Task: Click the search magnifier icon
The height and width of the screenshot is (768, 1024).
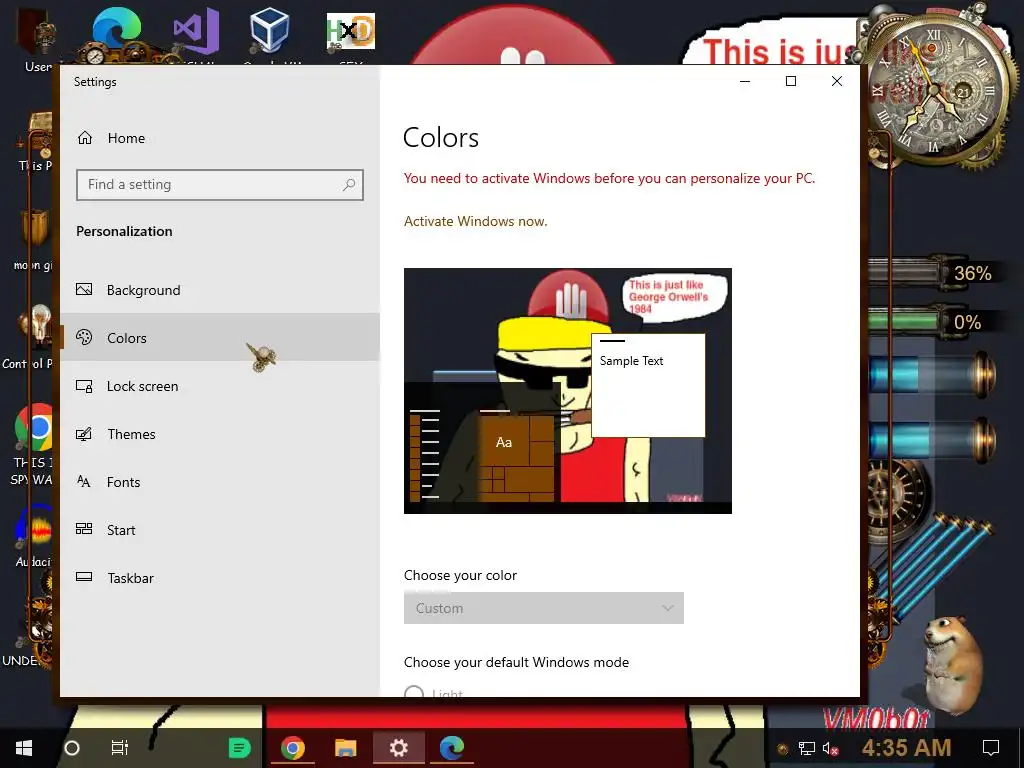Action: coord(349,185)
